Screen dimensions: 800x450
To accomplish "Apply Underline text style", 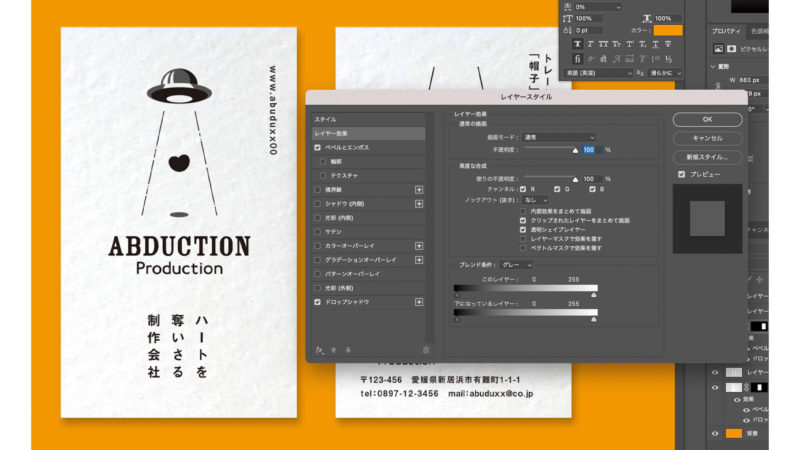I will pyautogui.click(x=656, y=44).
